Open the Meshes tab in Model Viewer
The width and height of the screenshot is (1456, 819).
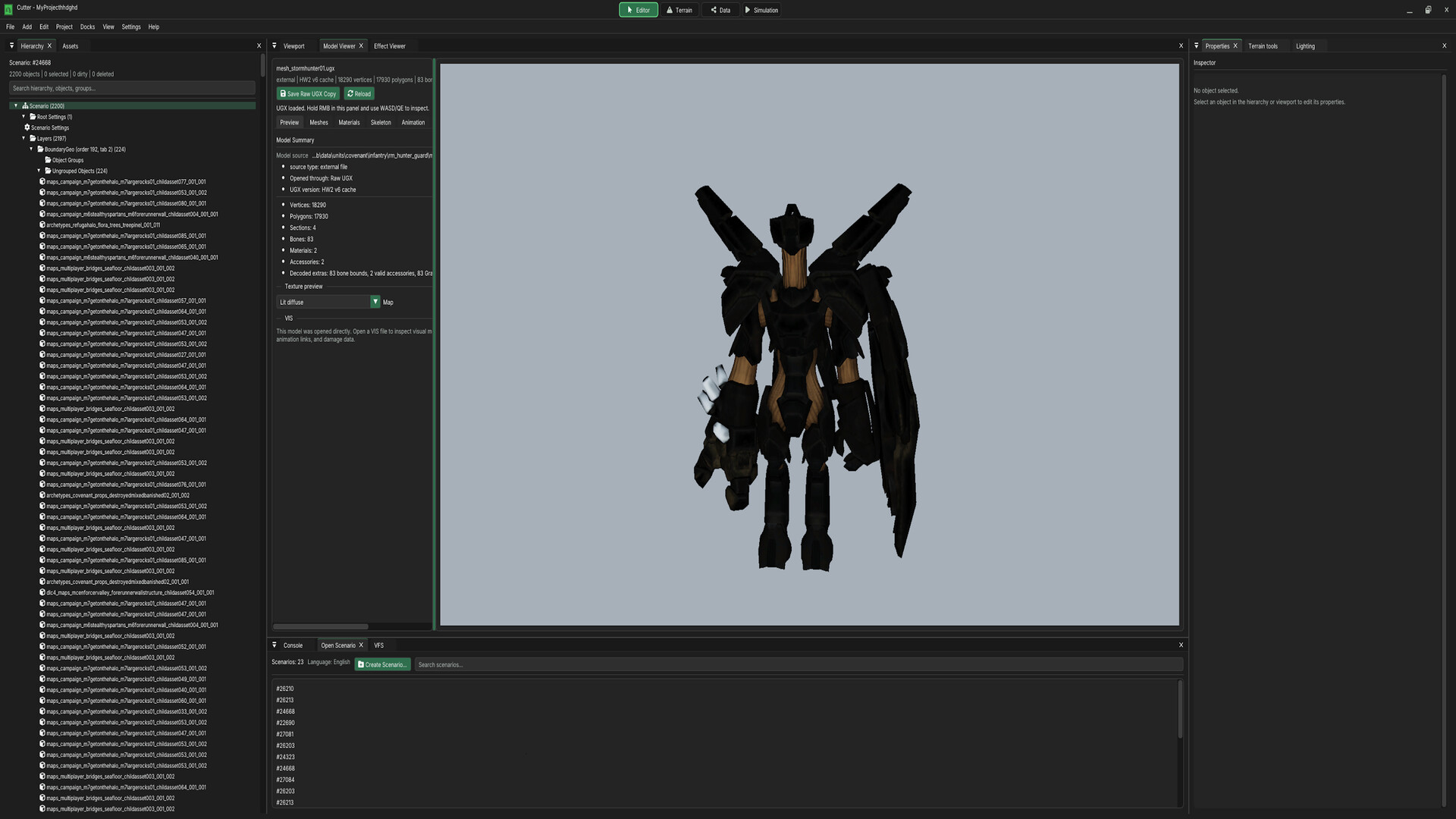coord(318,123)
